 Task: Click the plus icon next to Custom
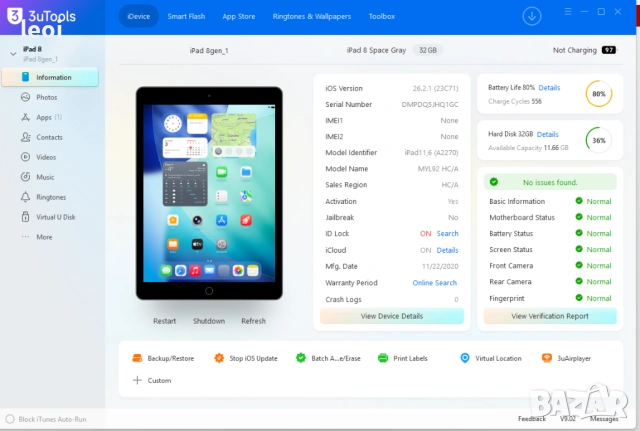pos(137,380)
